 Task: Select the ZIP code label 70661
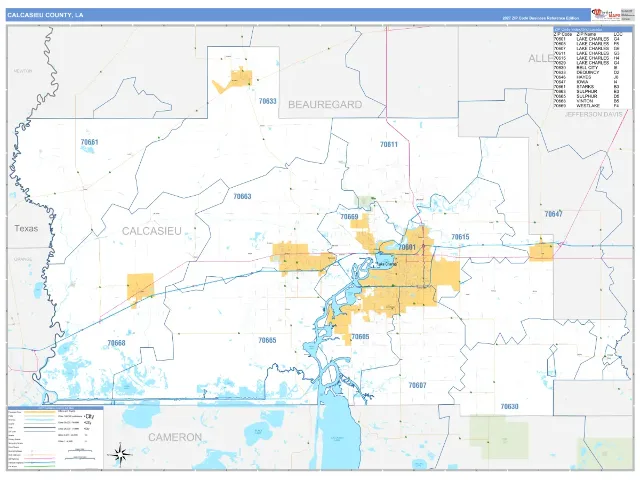coord(89,142)
